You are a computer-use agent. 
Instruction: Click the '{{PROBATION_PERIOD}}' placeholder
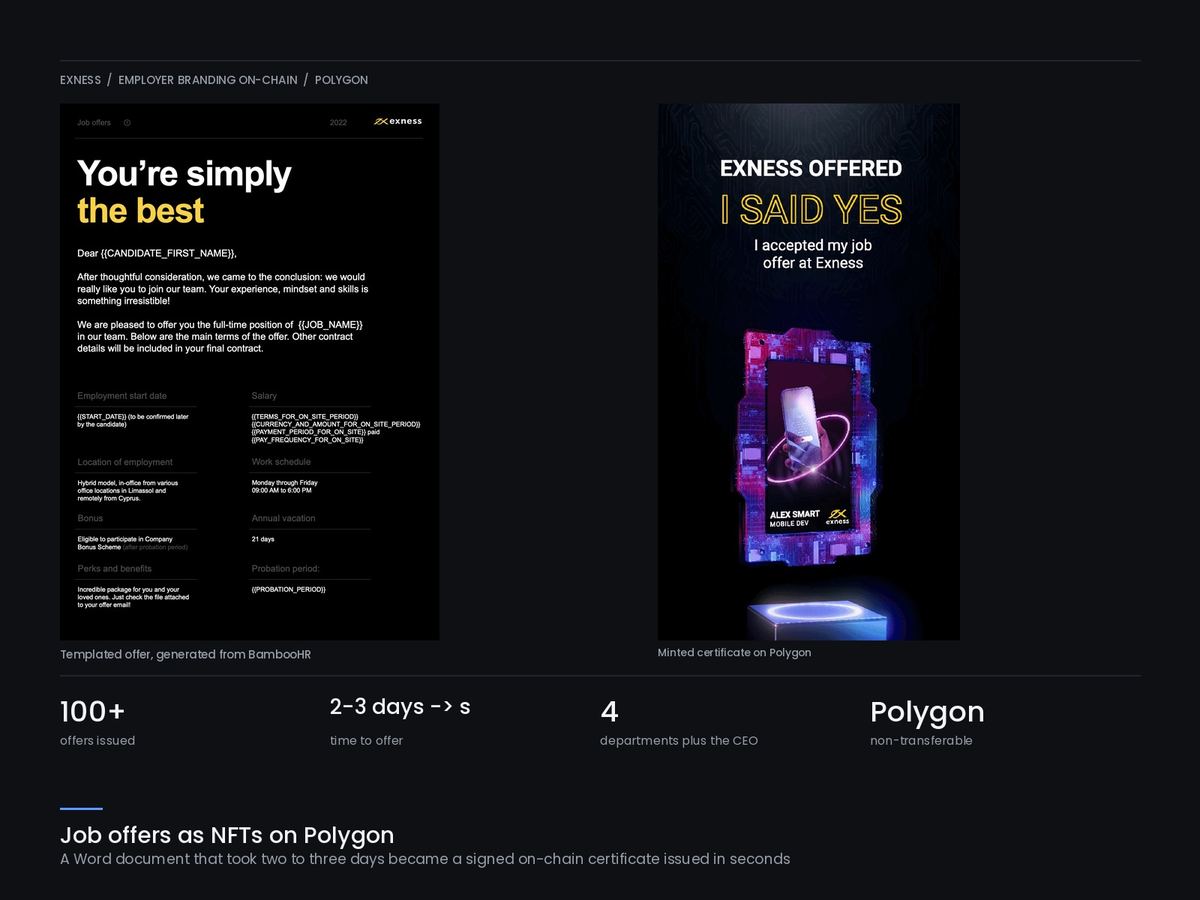288,589
